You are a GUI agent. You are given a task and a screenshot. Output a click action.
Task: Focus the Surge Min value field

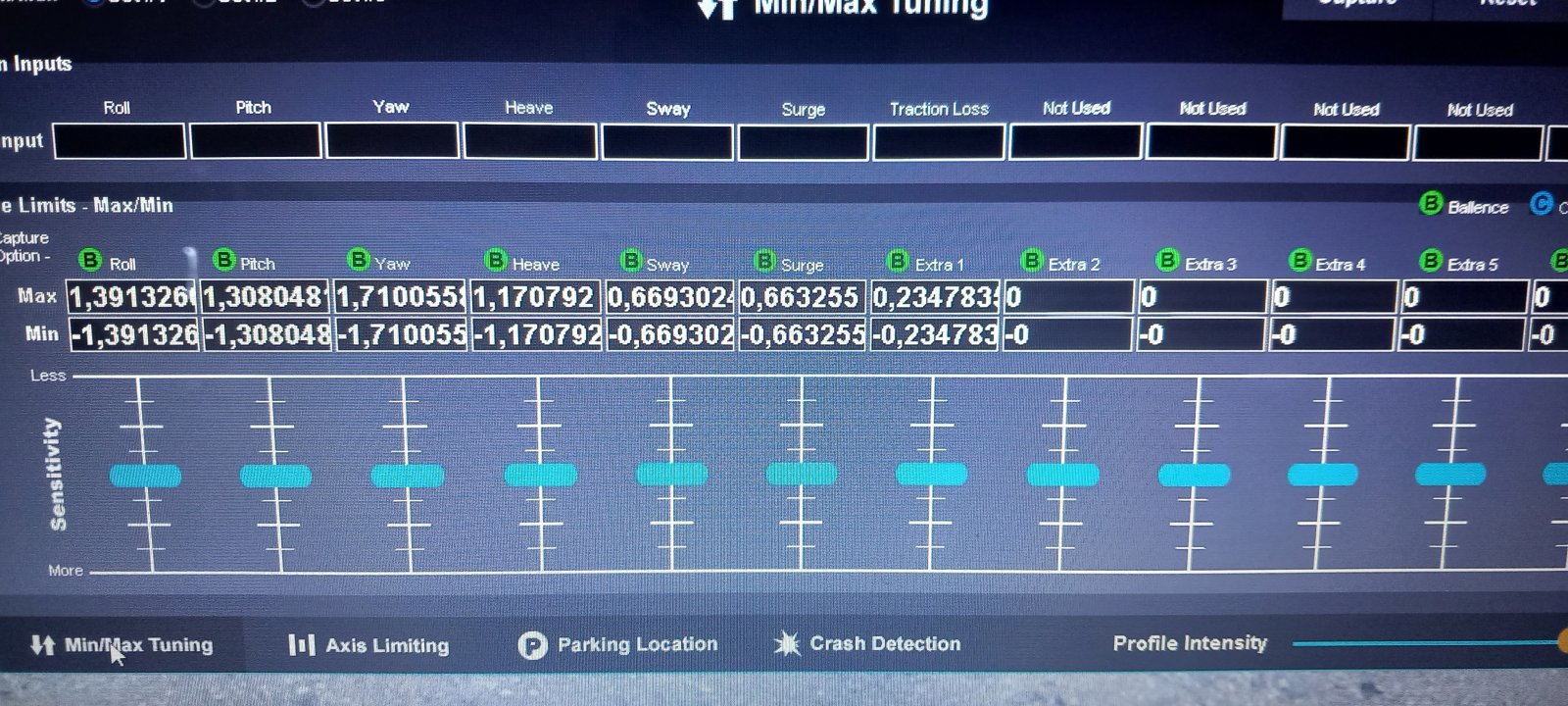(x=803, y=335)
